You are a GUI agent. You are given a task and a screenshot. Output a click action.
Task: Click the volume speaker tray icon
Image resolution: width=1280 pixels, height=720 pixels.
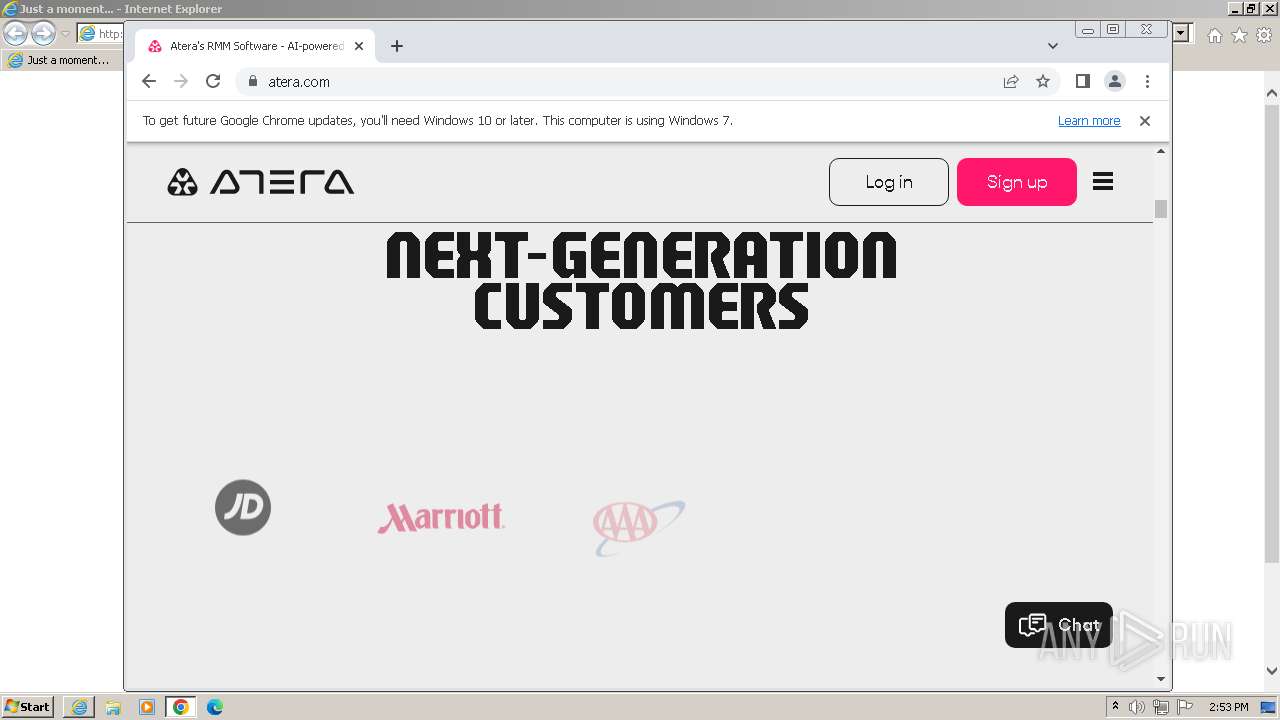(x=1137, y=707)
